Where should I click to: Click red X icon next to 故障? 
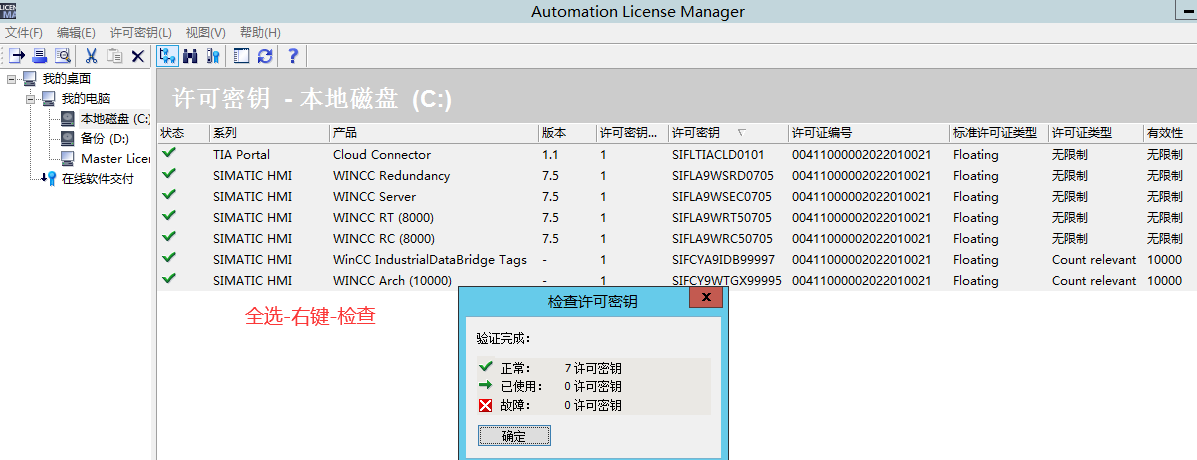[x=486, y=405]
